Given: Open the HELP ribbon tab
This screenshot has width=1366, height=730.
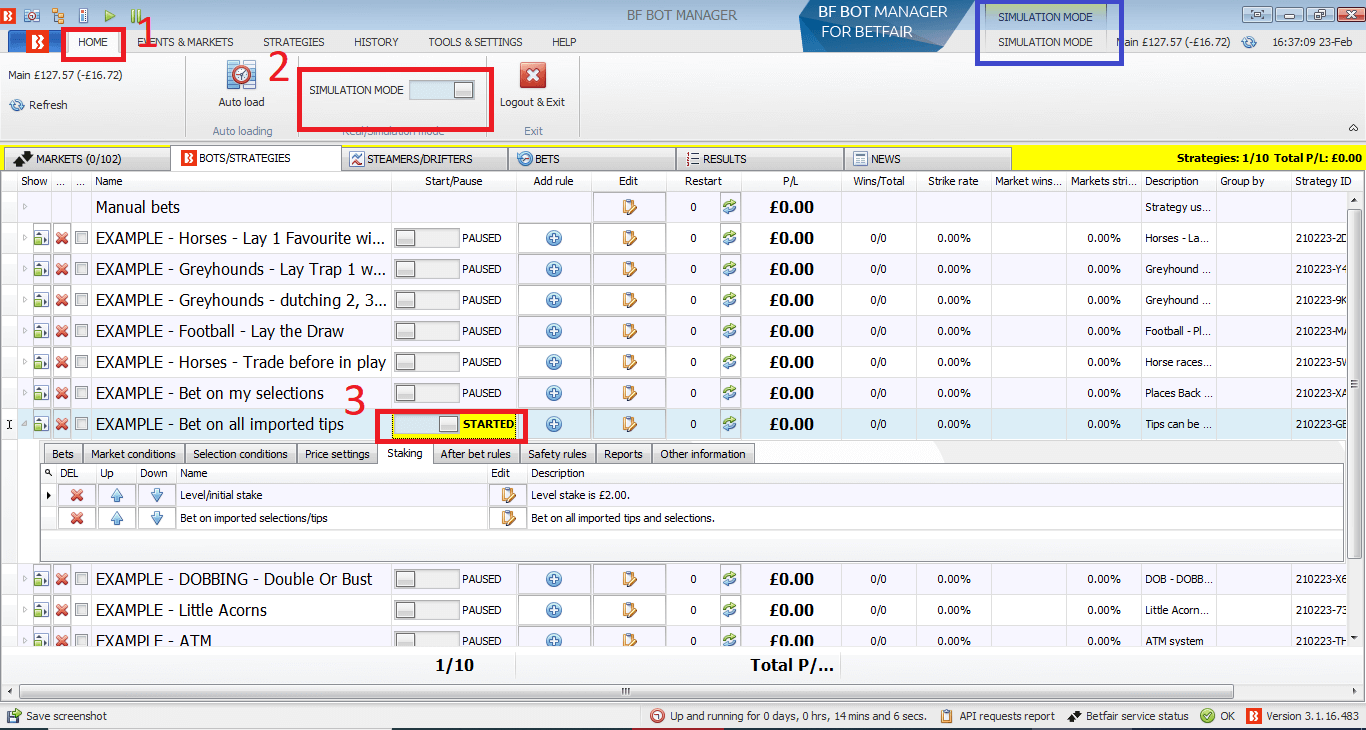Looking at the screenshot, I should coord(564,42).
